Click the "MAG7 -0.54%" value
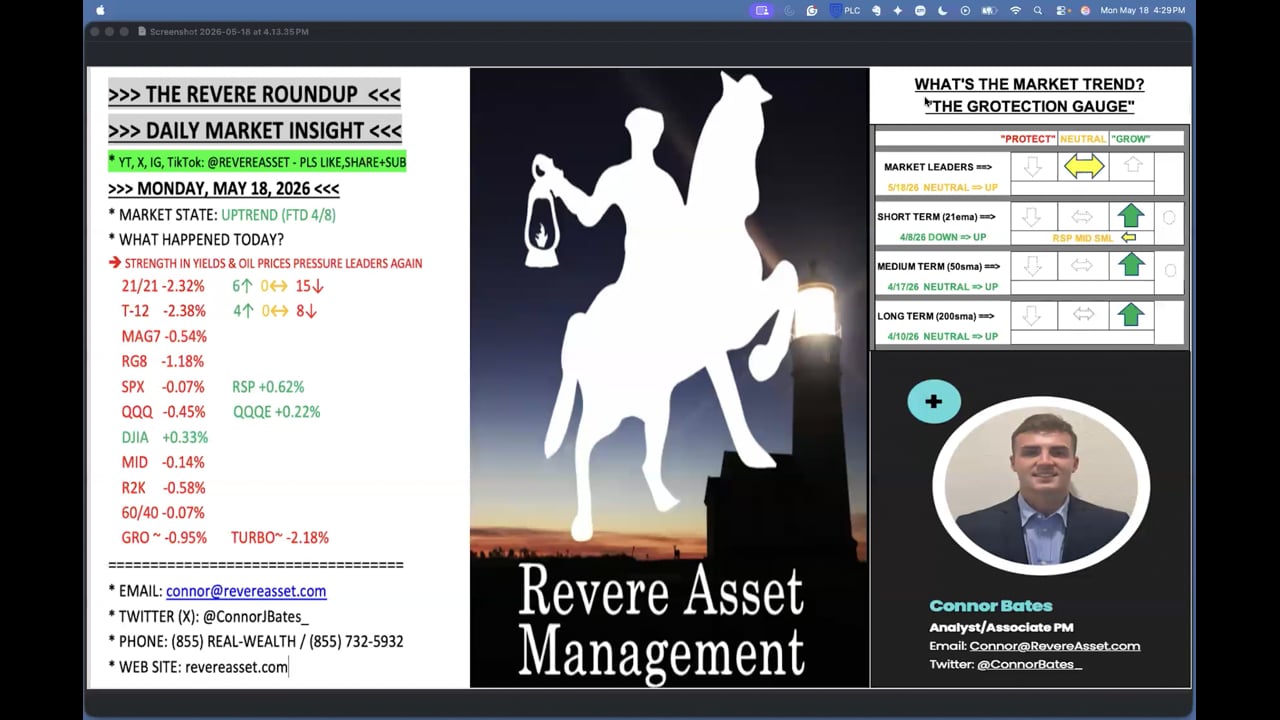The height and width of the screenshot is (720, 1280). click(164, 336)
